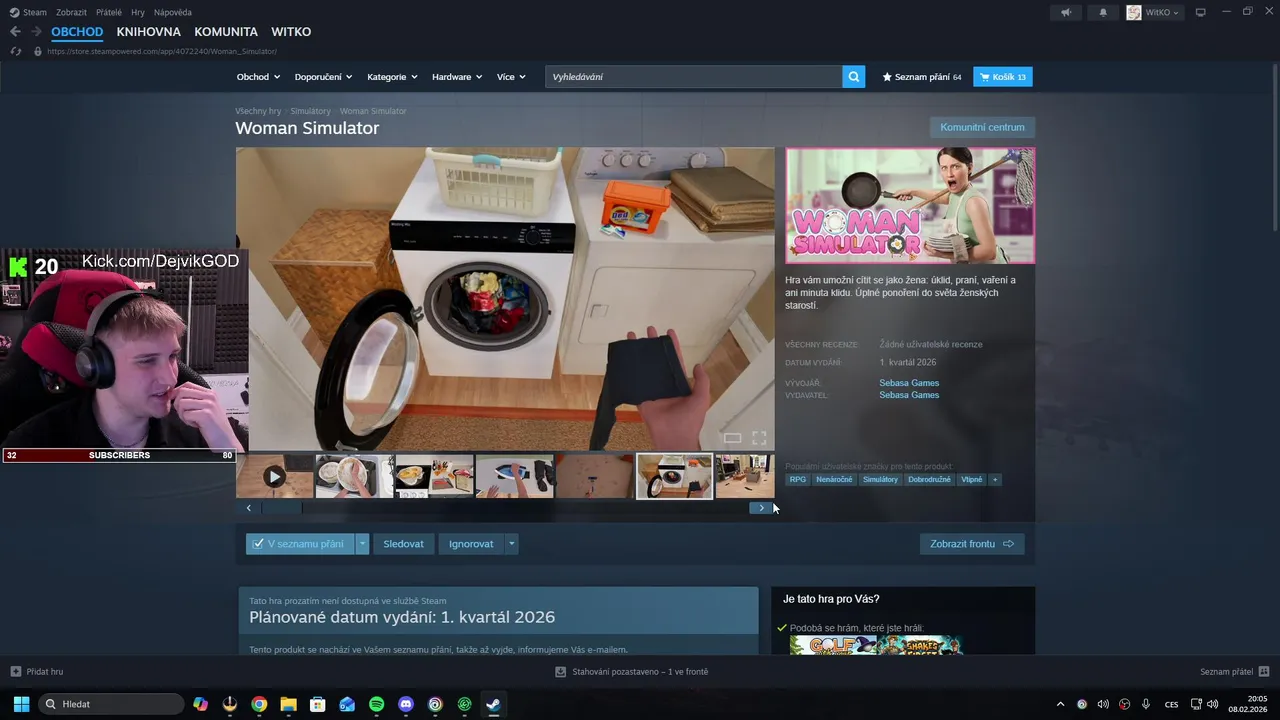
Task: Switch to the OBCHOD tab
Action: tap(77, 32)
